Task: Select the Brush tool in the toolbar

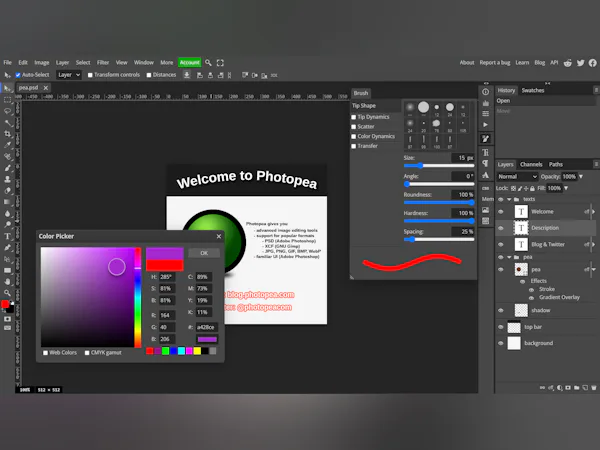Action: pos(7,168)
